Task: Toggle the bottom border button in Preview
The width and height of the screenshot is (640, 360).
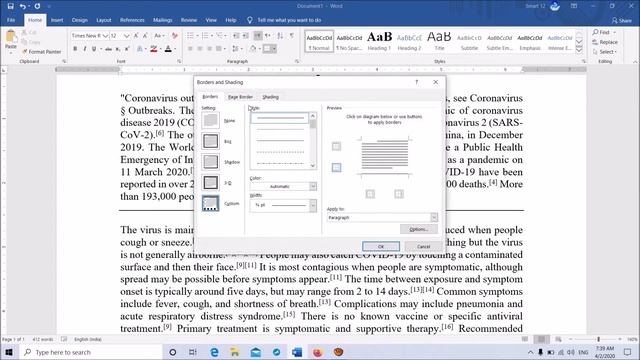Action: click(336, 167)
